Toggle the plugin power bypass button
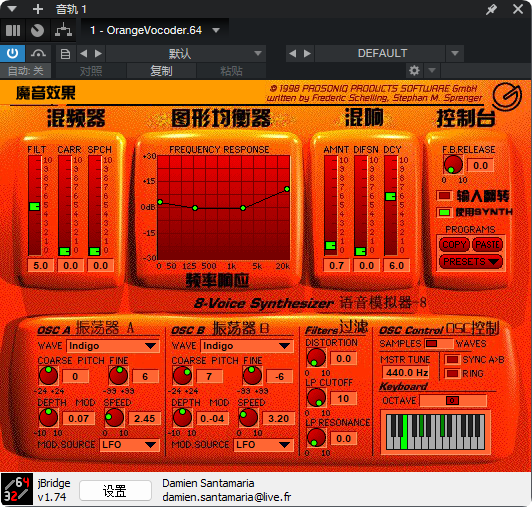 [12, 53]
